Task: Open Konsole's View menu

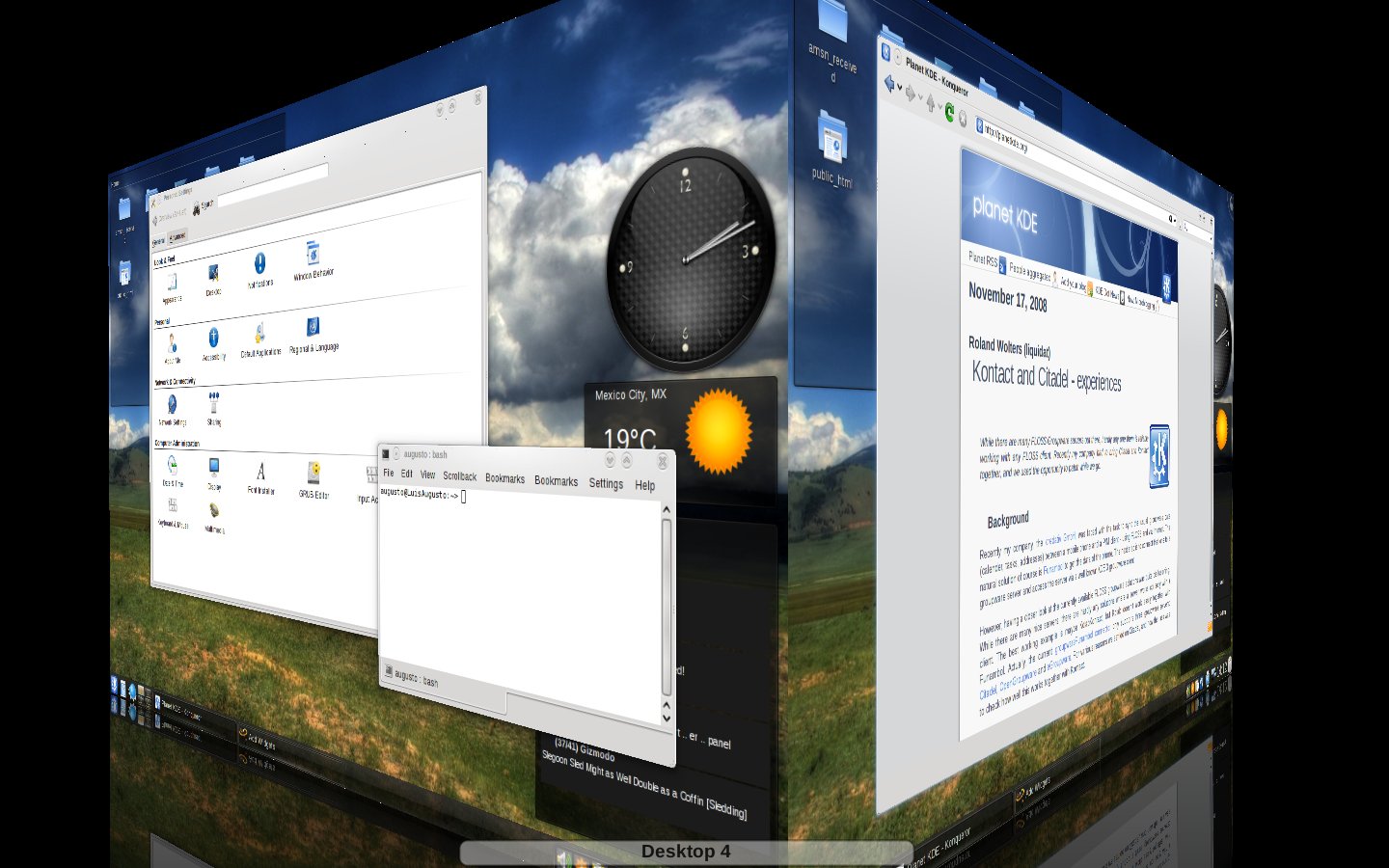Action: pos(427,475)
